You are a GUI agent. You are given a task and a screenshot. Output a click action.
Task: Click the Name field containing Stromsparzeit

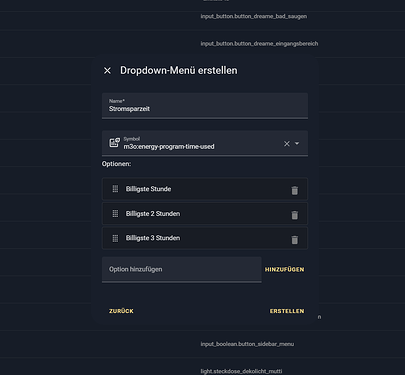pos(205,106)
